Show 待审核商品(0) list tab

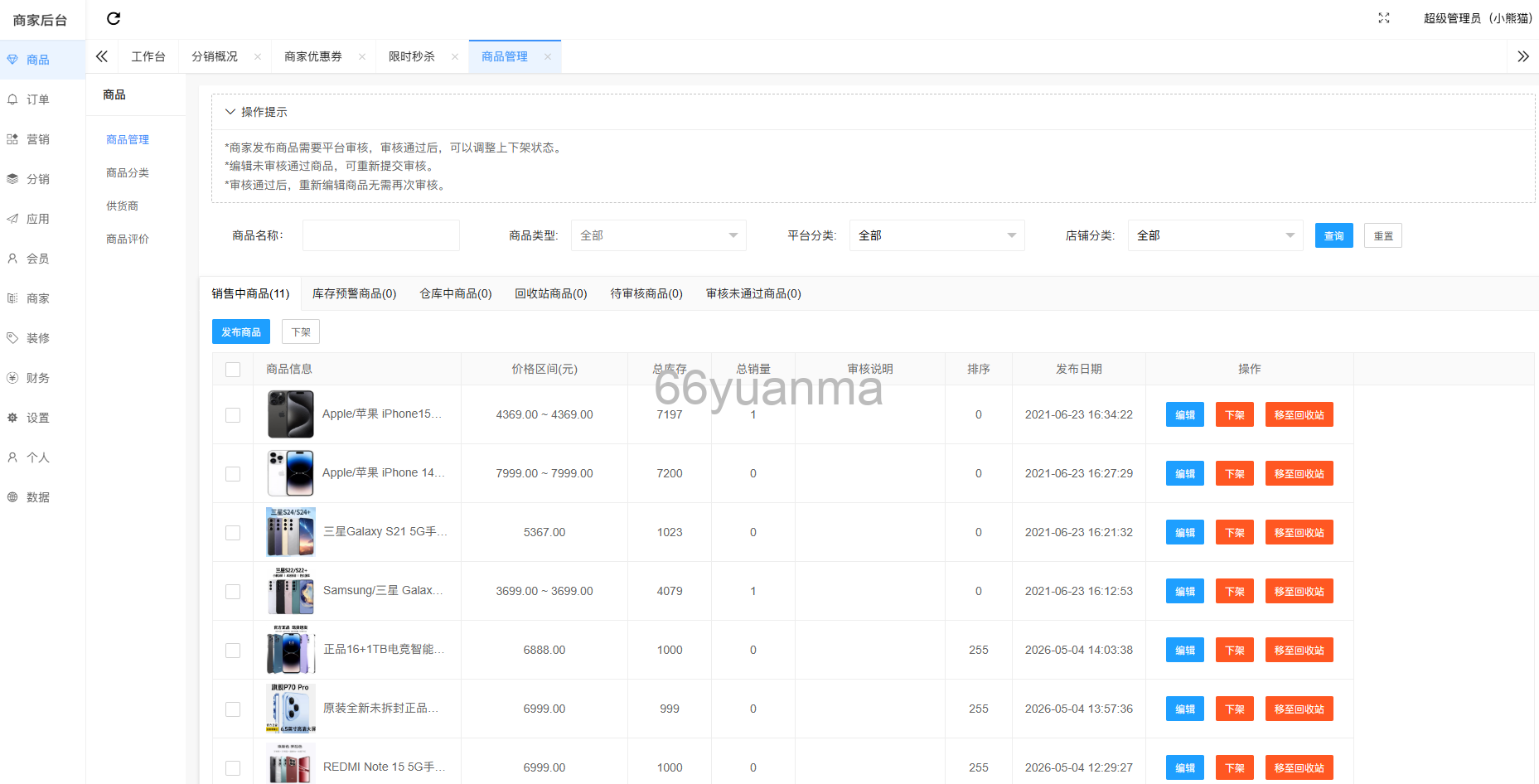pos(646,293)
